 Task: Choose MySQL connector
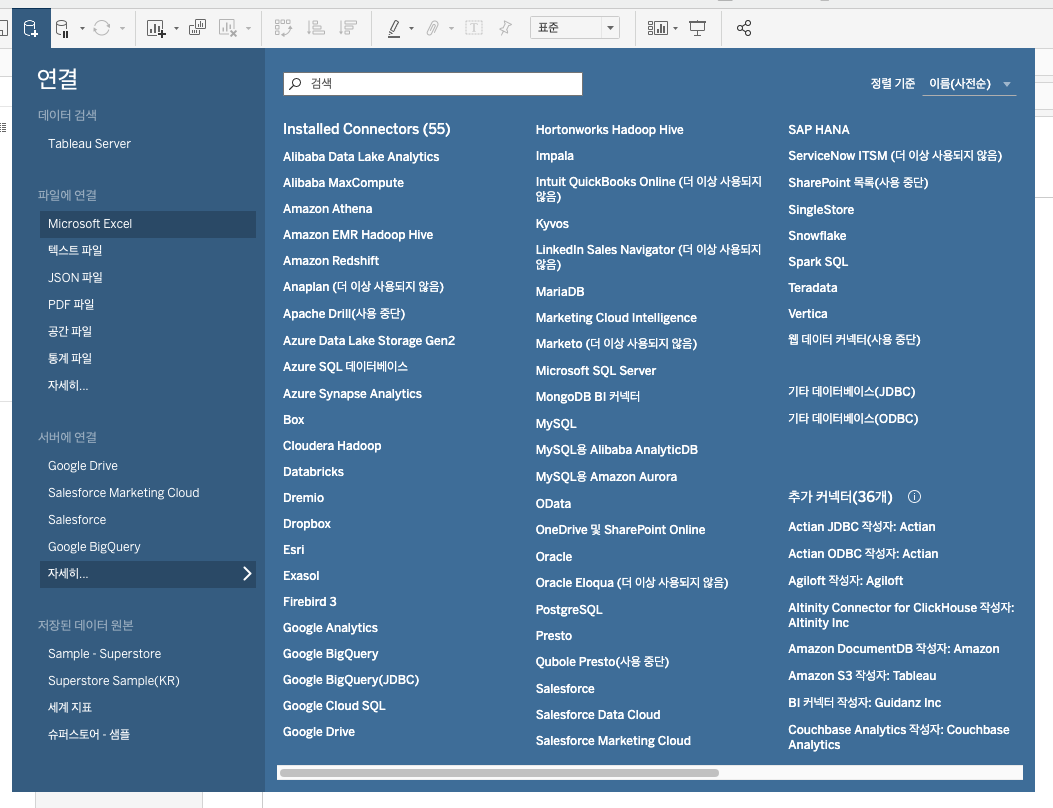click(556, 424)
